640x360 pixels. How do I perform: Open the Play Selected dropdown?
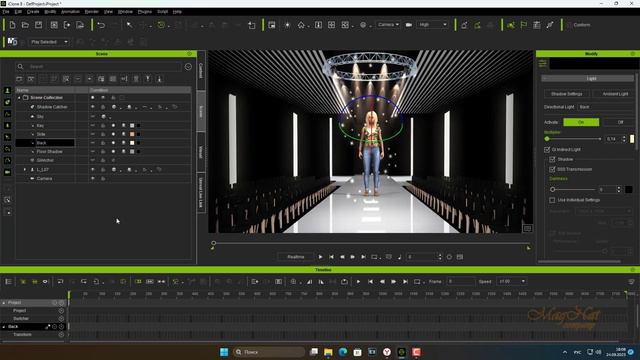pos(49,42)
